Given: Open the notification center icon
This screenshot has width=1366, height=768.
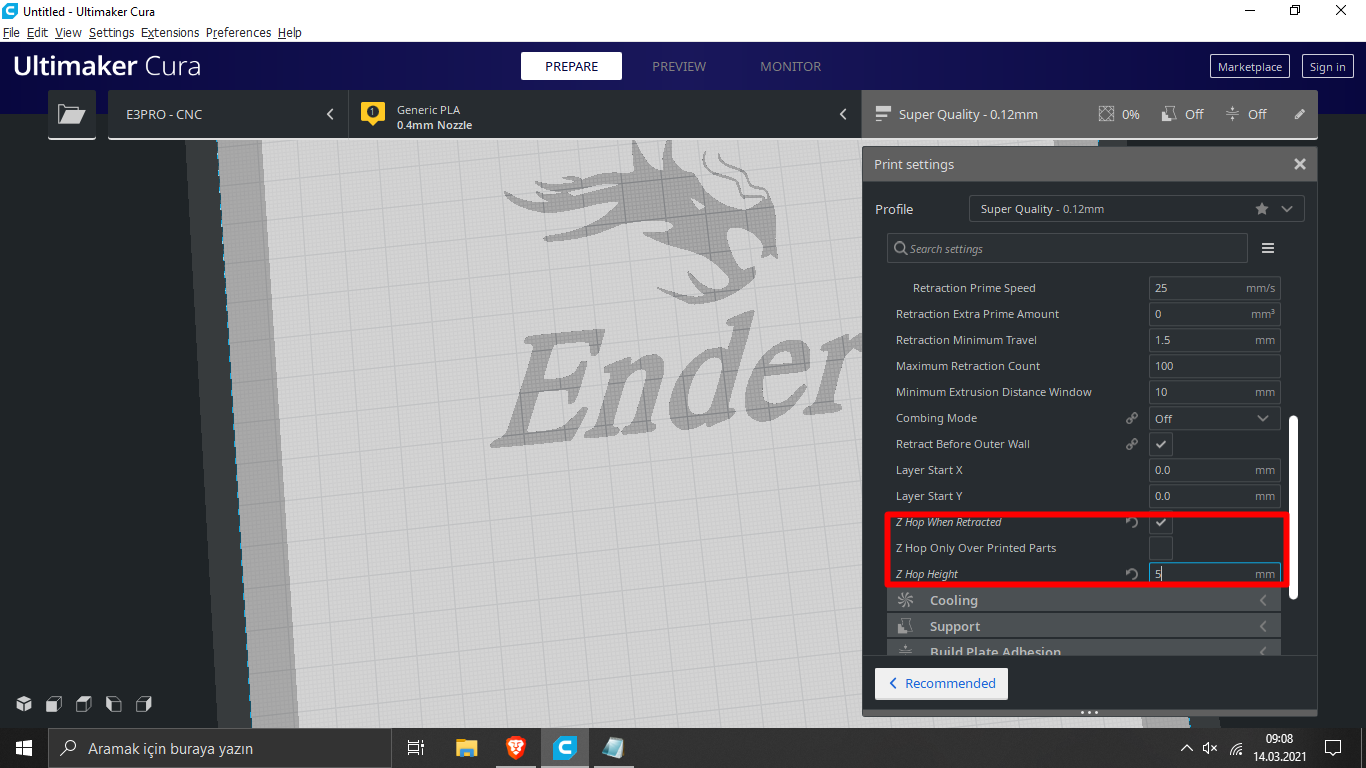Looking at the screenshot, I should click(1333, 748).
